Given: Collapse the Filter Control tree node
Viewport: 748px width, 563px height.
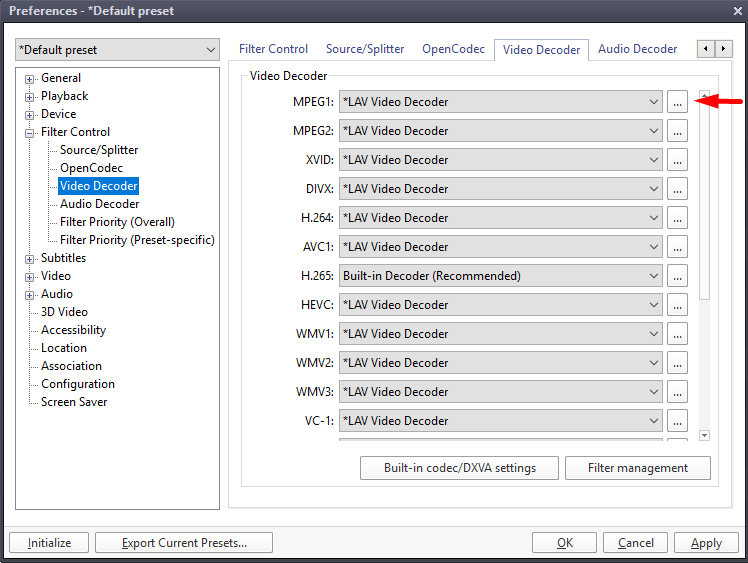Looking at the screenshot, I should point(30,133).
